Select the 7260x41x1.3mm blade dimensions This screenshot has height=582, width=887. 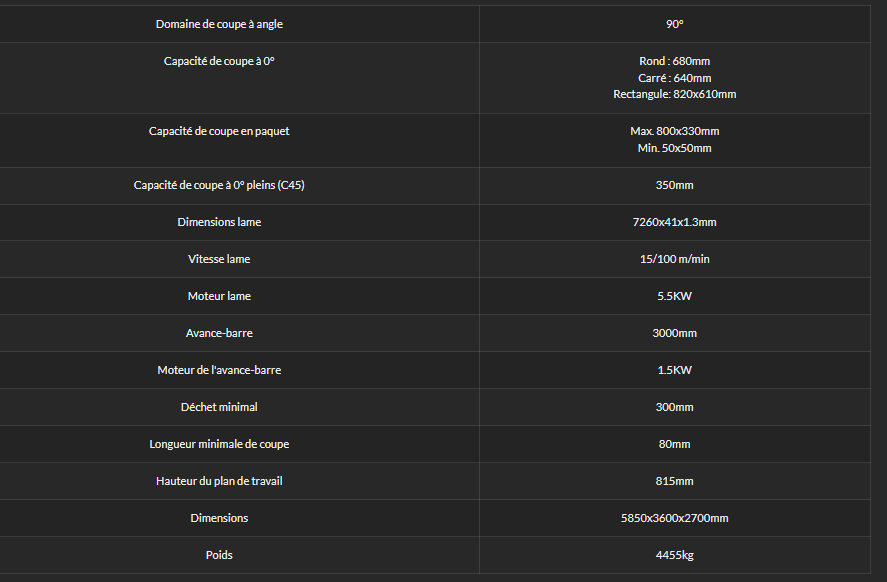tap(674, 222)
